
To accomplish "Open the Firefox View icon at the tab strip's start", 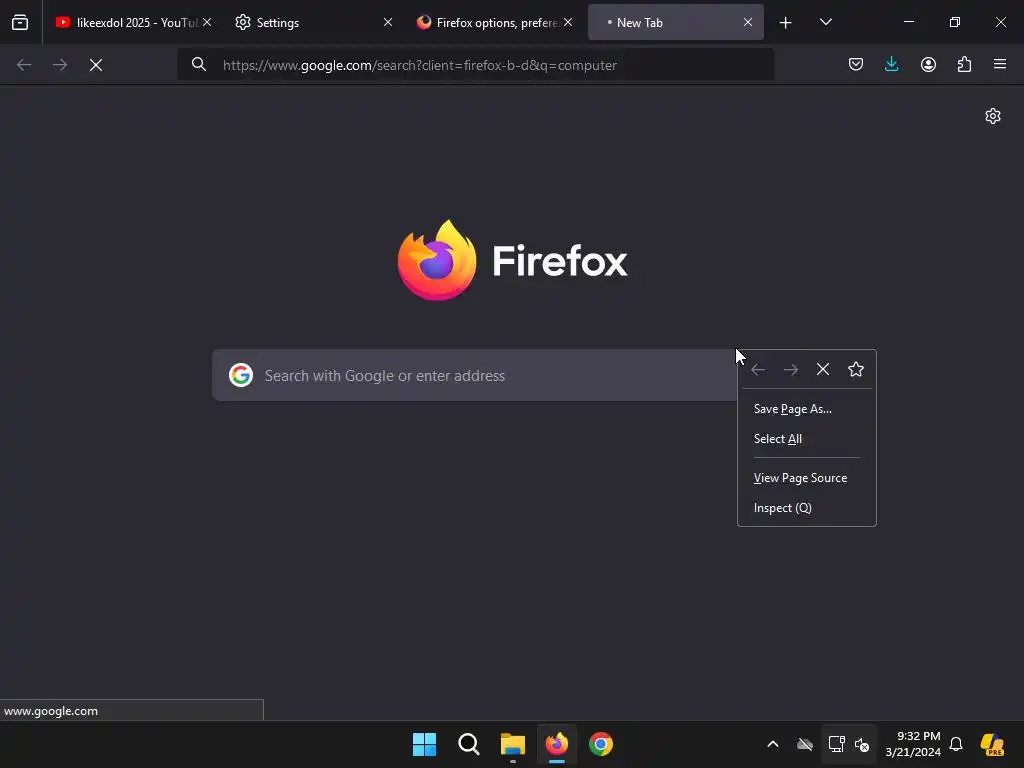I will (20, 22).
